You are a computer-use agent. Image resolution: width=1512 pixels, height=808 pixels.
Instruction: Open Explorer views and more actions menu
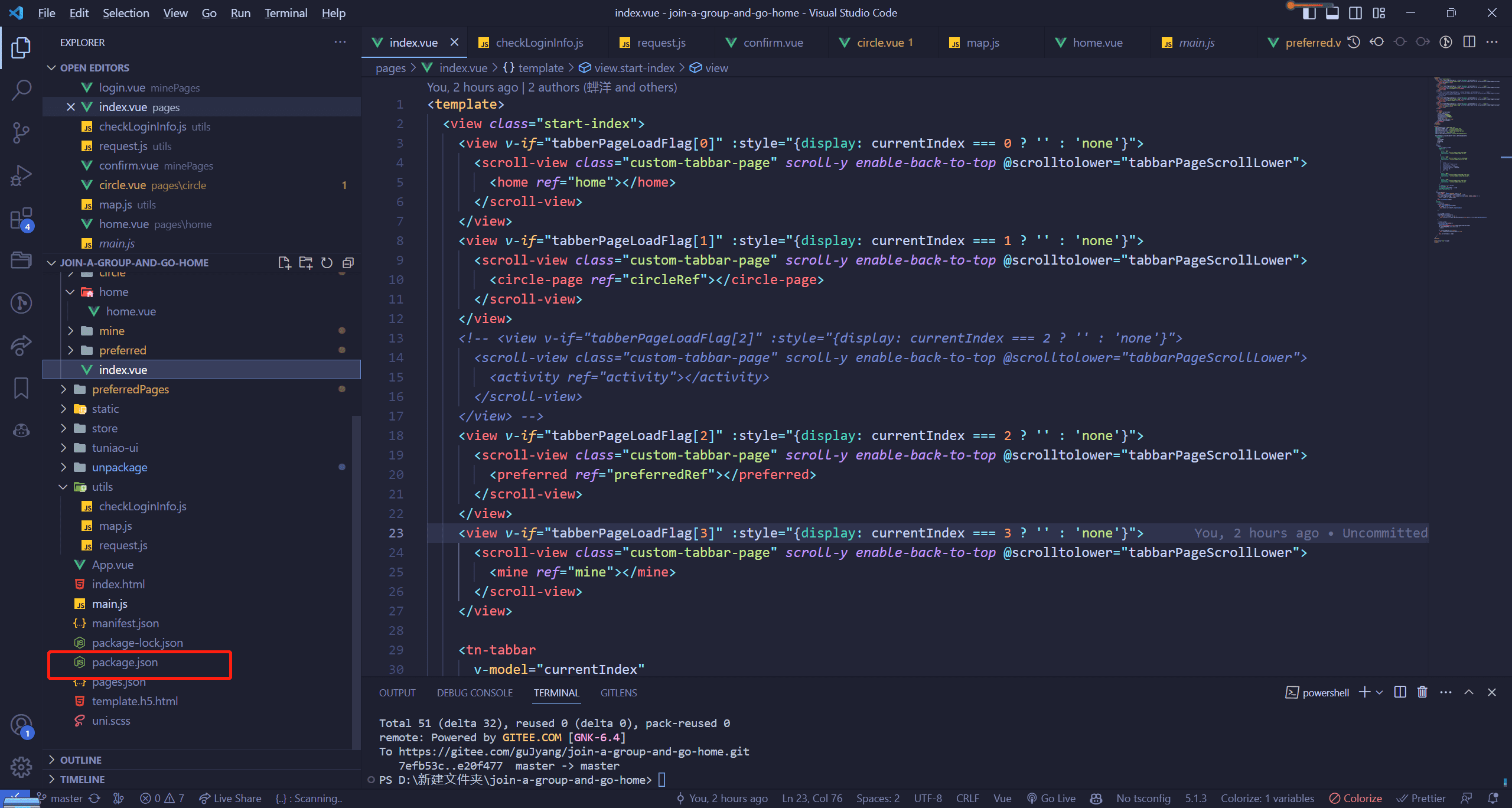point(340,42)
